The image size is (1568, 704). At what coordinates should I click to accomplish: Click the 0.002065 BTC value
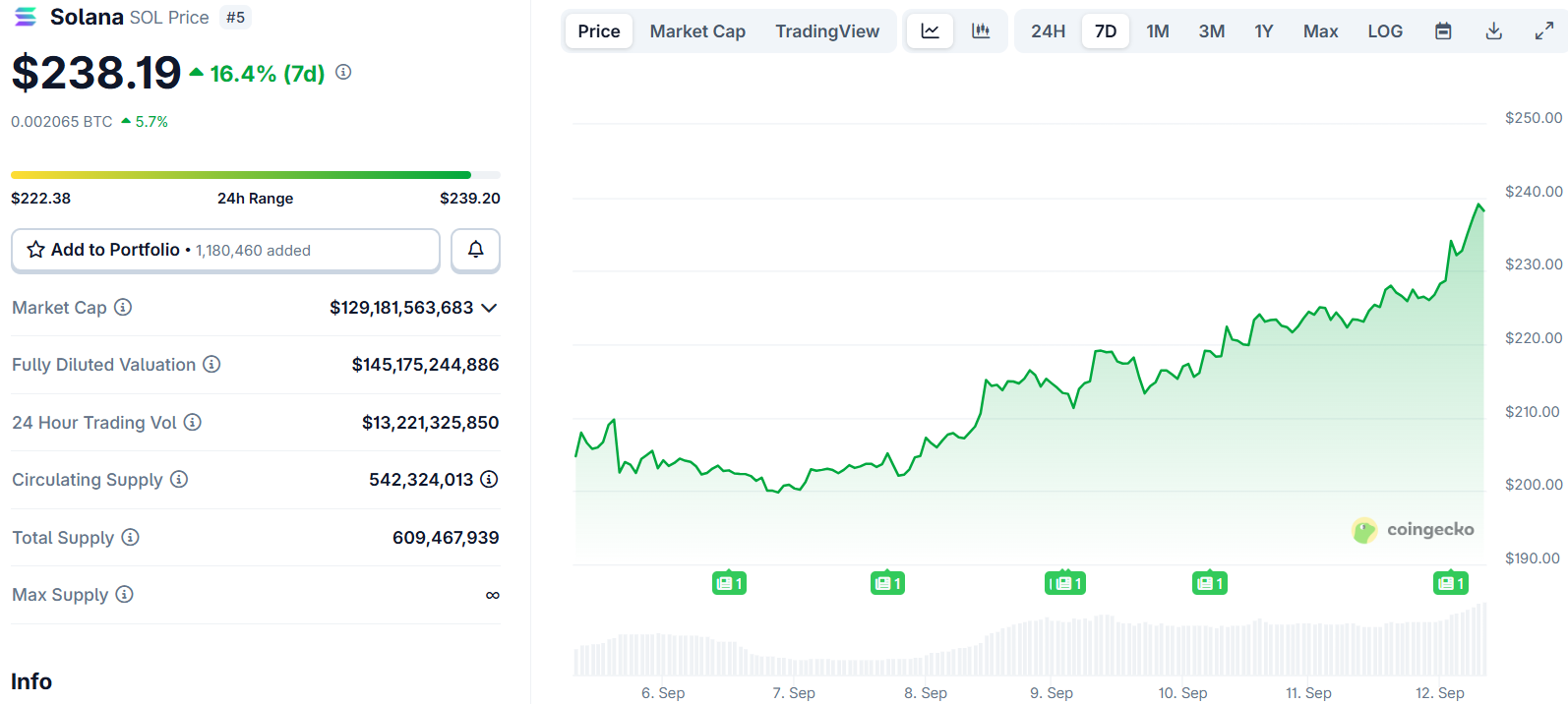tap(62, 122)
